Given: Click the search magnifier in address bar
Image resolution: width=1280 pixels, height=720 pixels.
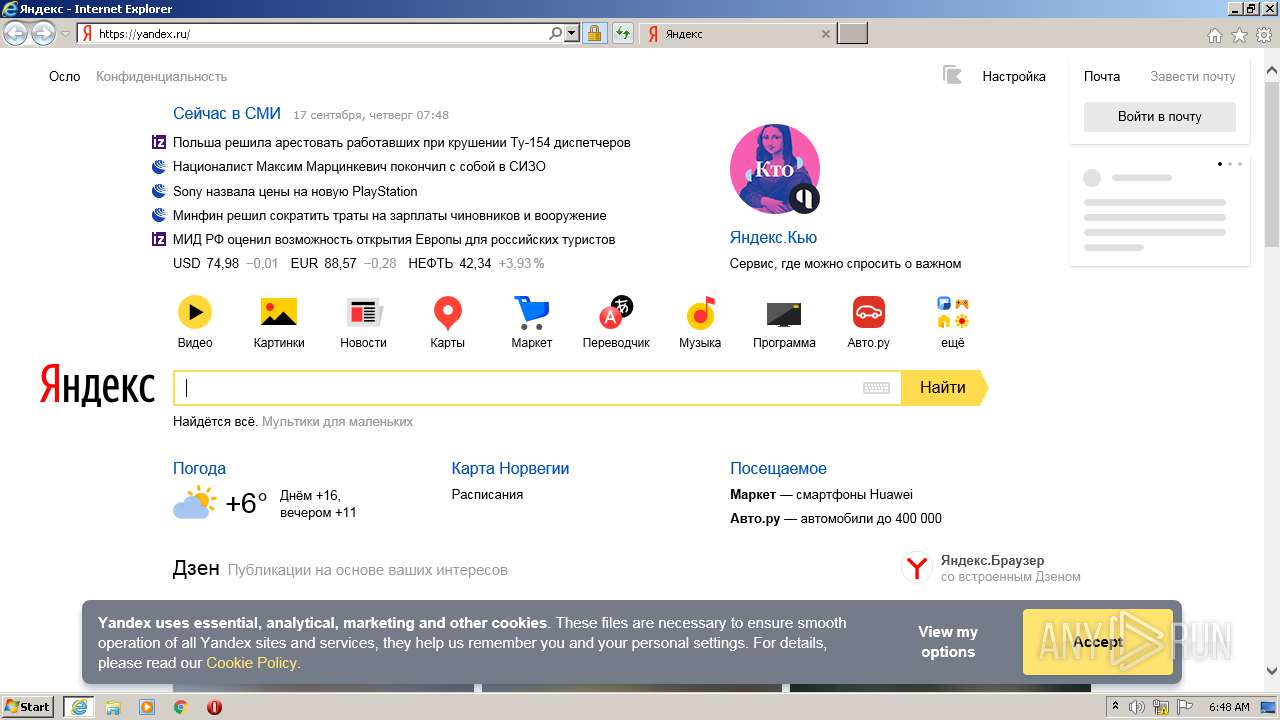Looking at the screenshot, I should point(556,33).
